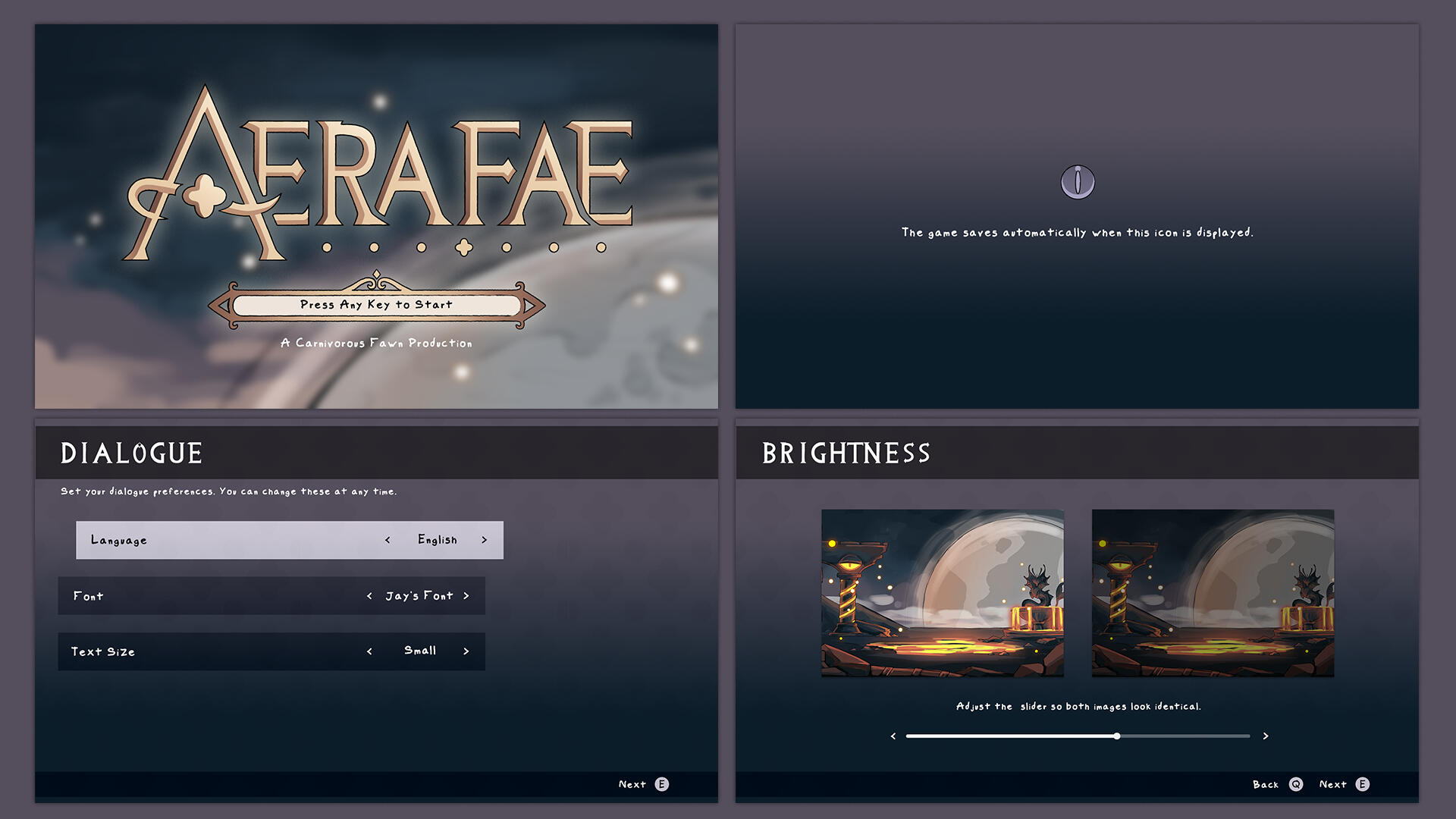Click the Press Any Key to Start banner
This screenshot has width=1456, height=819.
pyautogui.click(x=377, y=305)
